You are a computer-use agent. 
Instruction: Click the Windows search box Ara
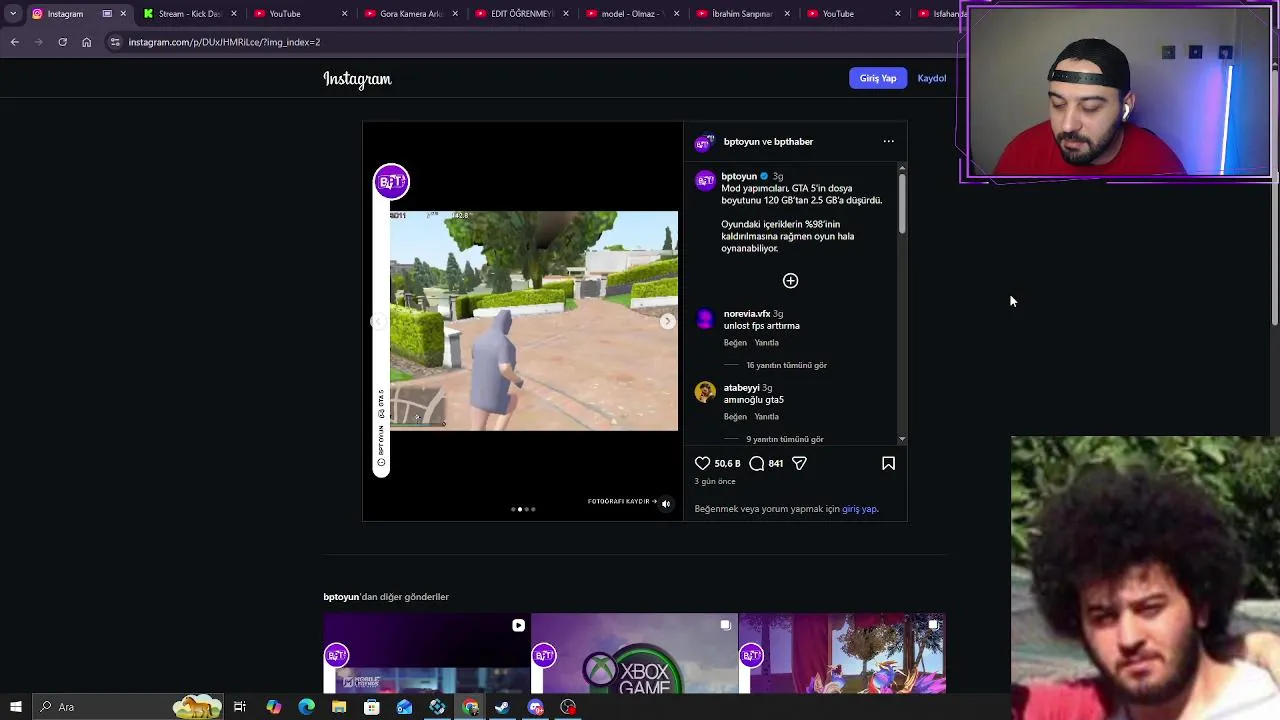tap(127, 707)
